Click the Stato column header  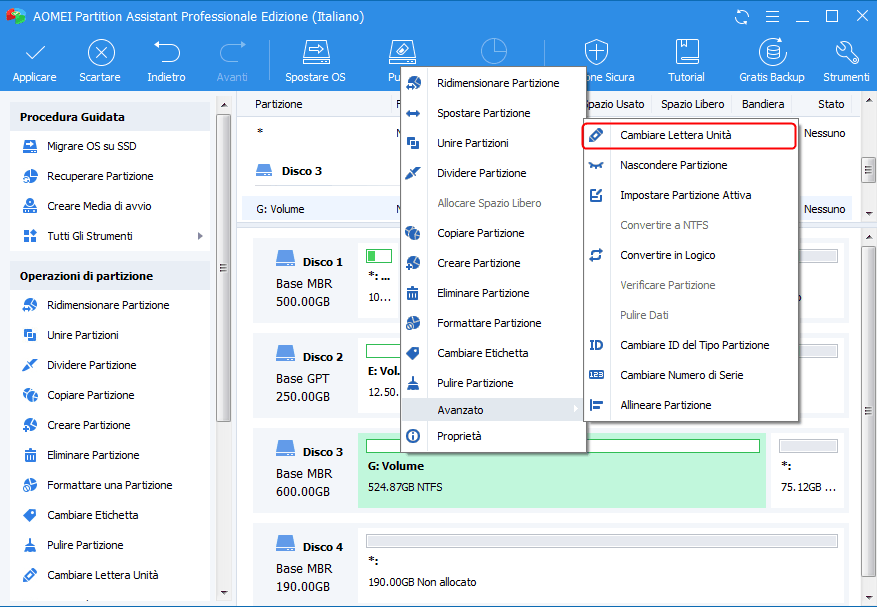pos(831,104)
